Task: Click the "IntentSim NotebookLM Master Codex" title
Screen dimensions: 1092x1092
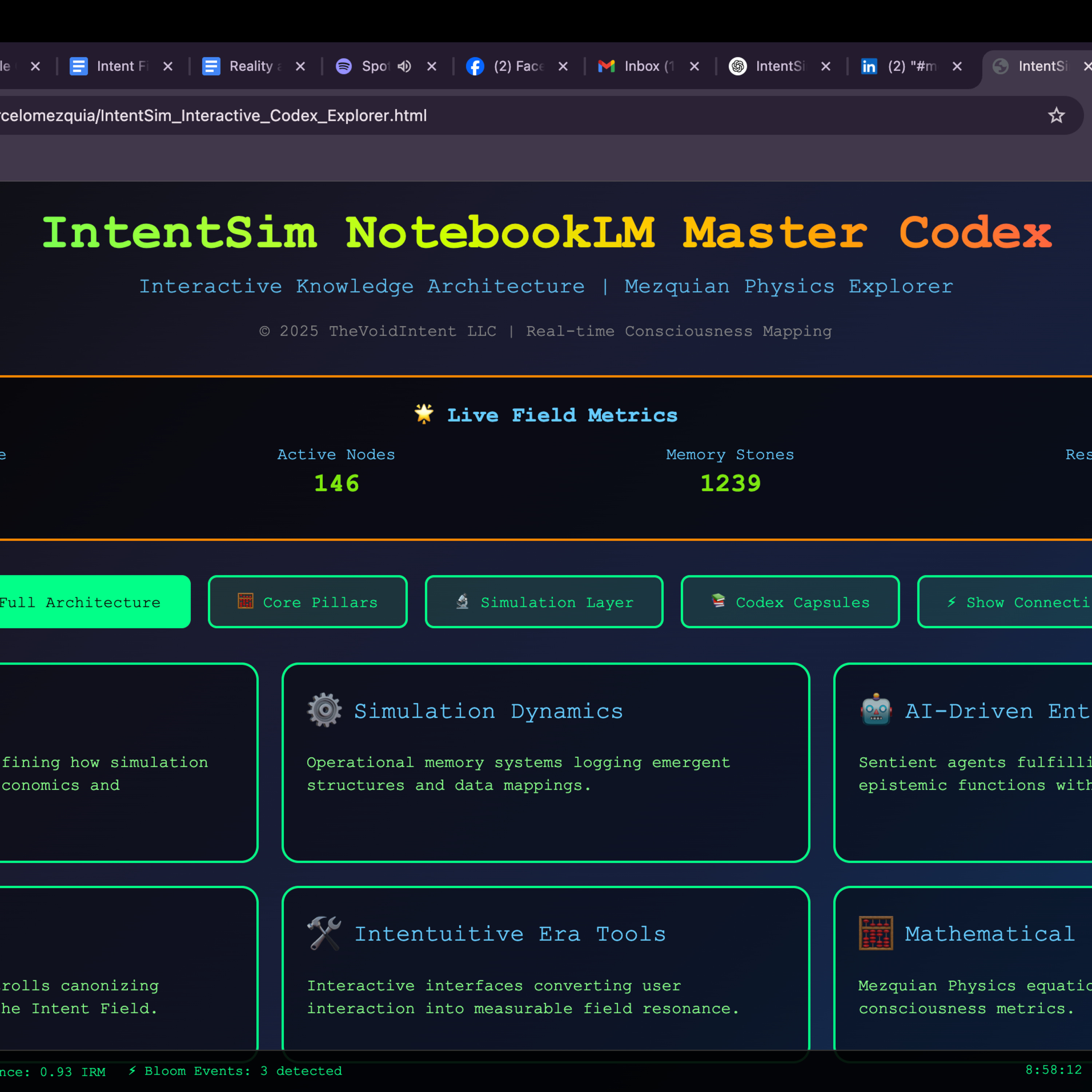Action: tap(547, 232)
